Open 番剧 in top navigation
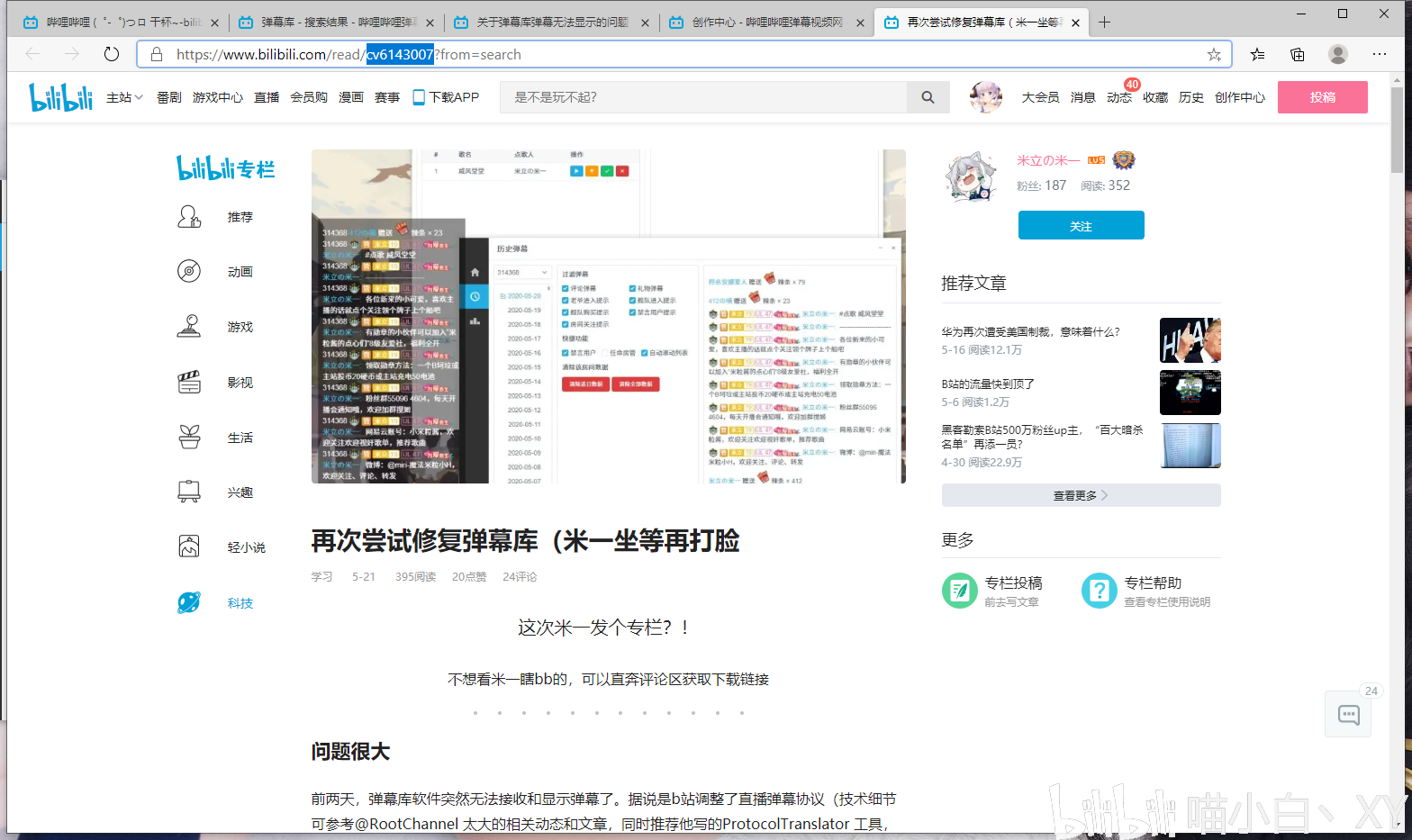This screenshot has width=1412, height=840. point(169,97)
